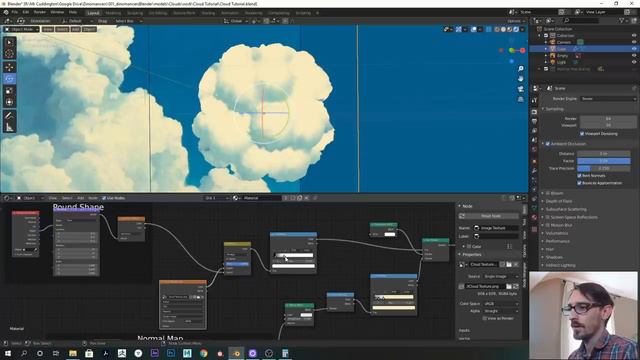640x360 pixels.
Task: Toggle X-ray display in viewport header
Action: point(489,29)
